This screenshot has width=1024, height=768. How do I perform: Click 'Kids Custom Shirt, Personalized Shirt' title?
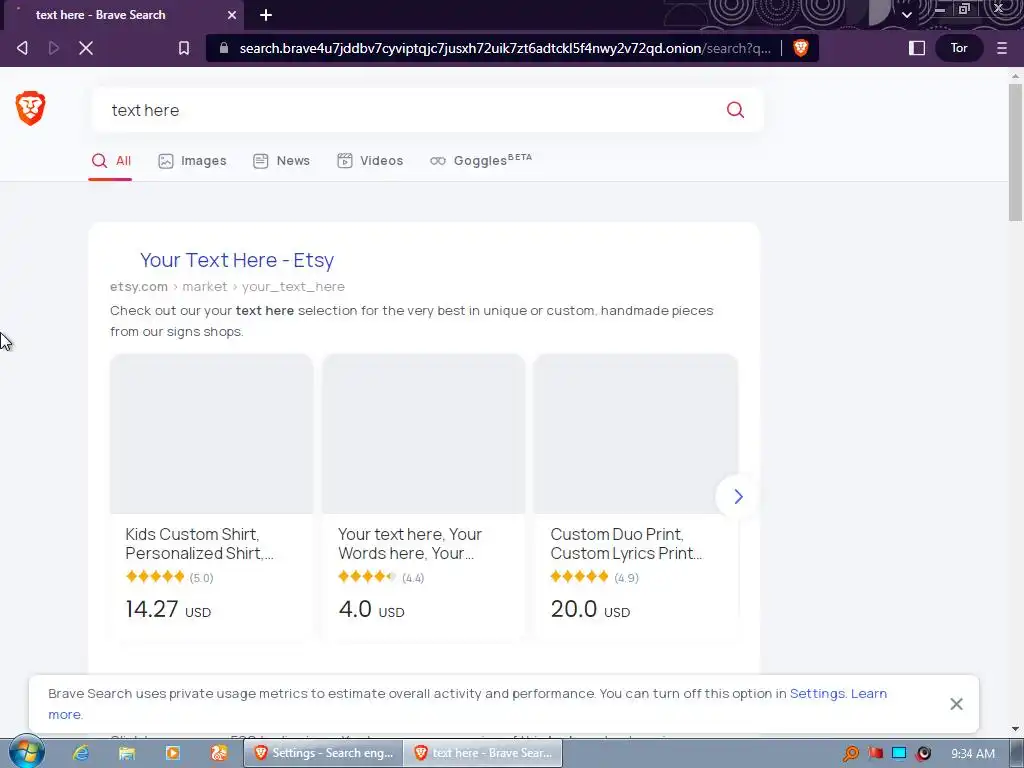199,543
